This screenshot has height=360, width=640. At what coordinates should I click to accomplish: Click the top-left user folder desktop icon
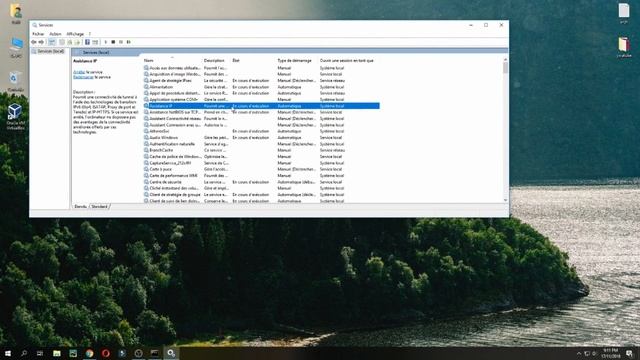[16, 13]
